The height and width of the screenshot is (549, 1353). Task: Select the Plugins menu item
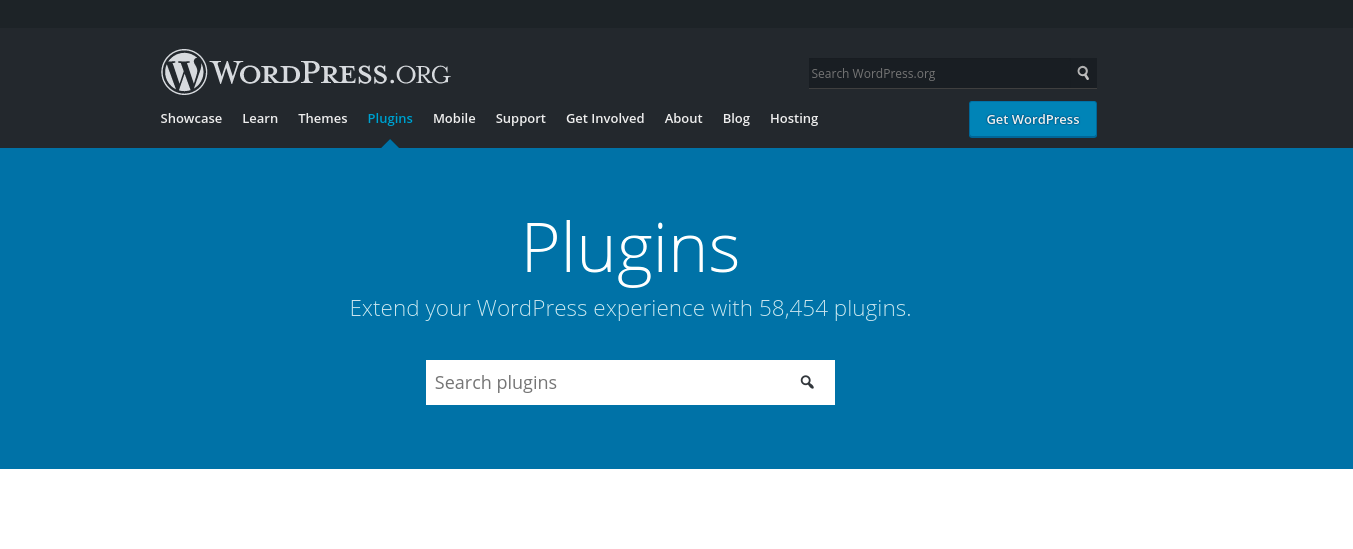coord(390,118)
